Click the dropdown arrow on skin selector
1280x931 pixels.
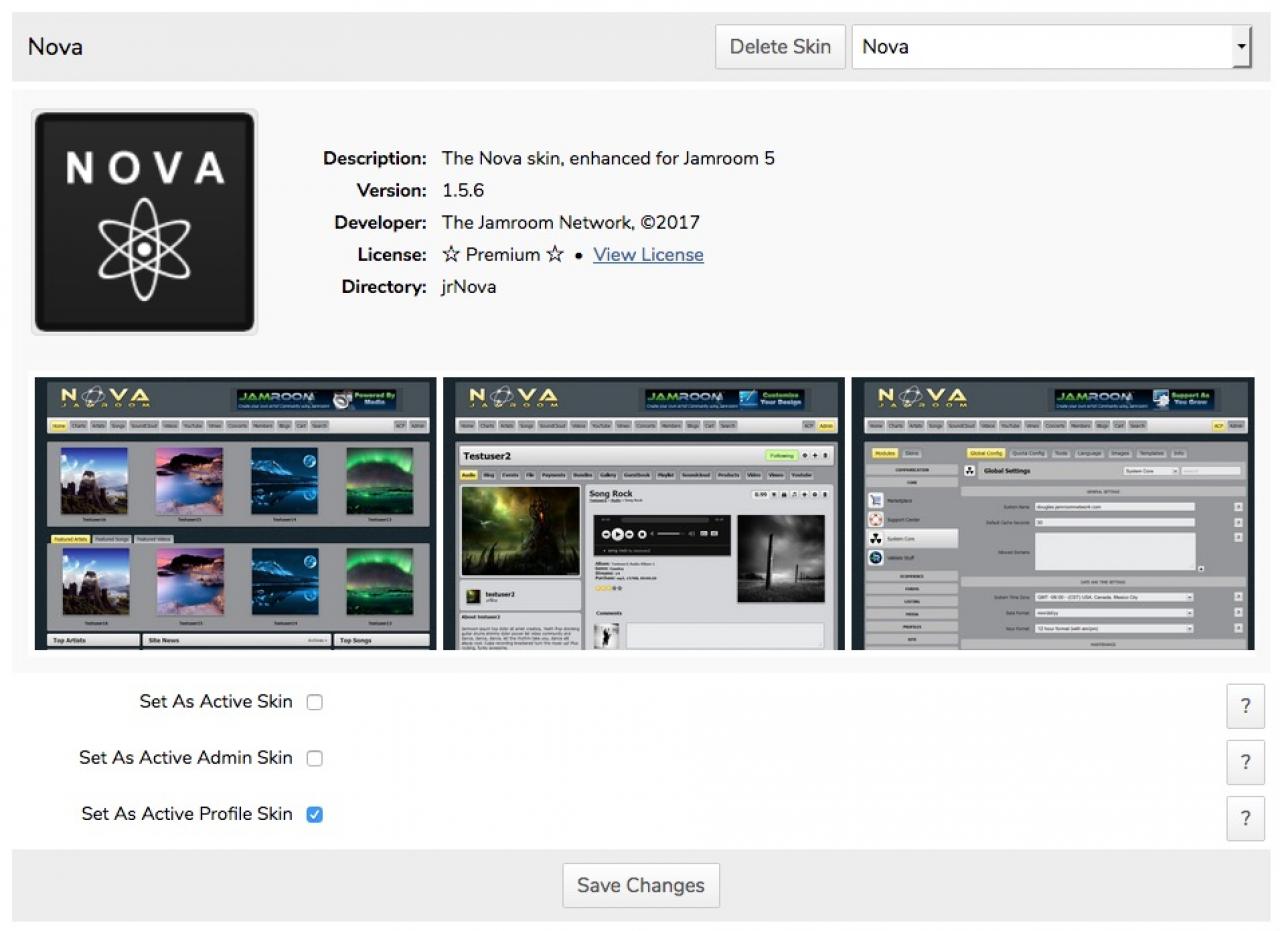pos(1241,47)
